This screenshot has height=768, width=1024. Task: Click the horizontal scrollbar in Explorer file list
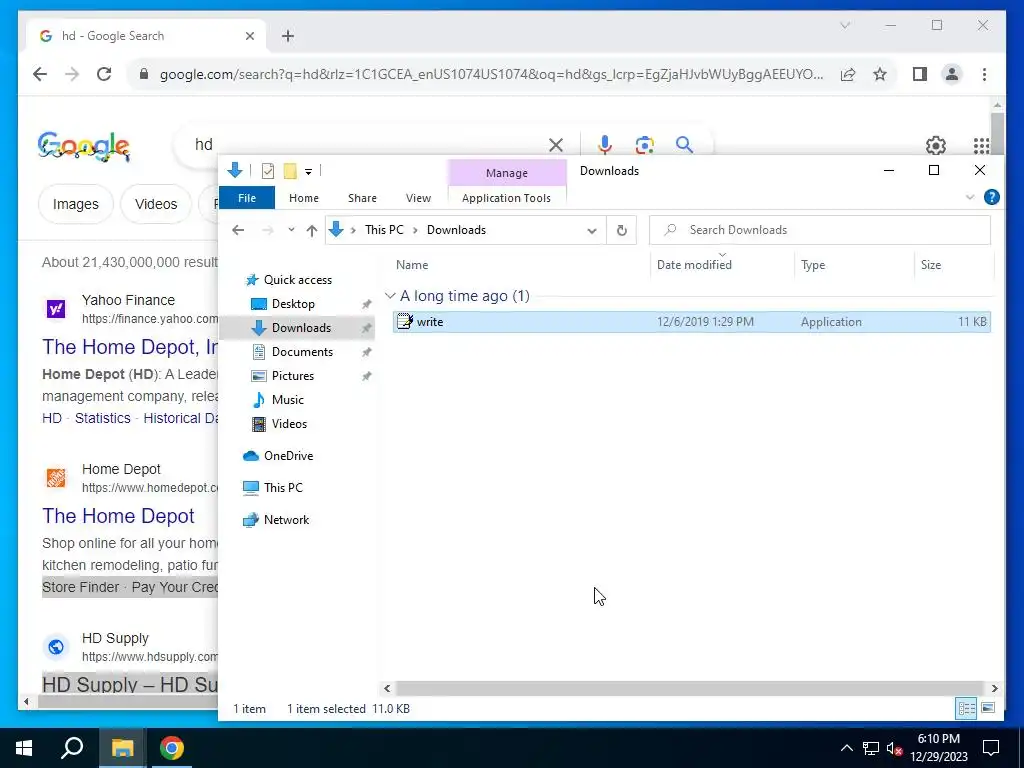(x=690, y=688)
